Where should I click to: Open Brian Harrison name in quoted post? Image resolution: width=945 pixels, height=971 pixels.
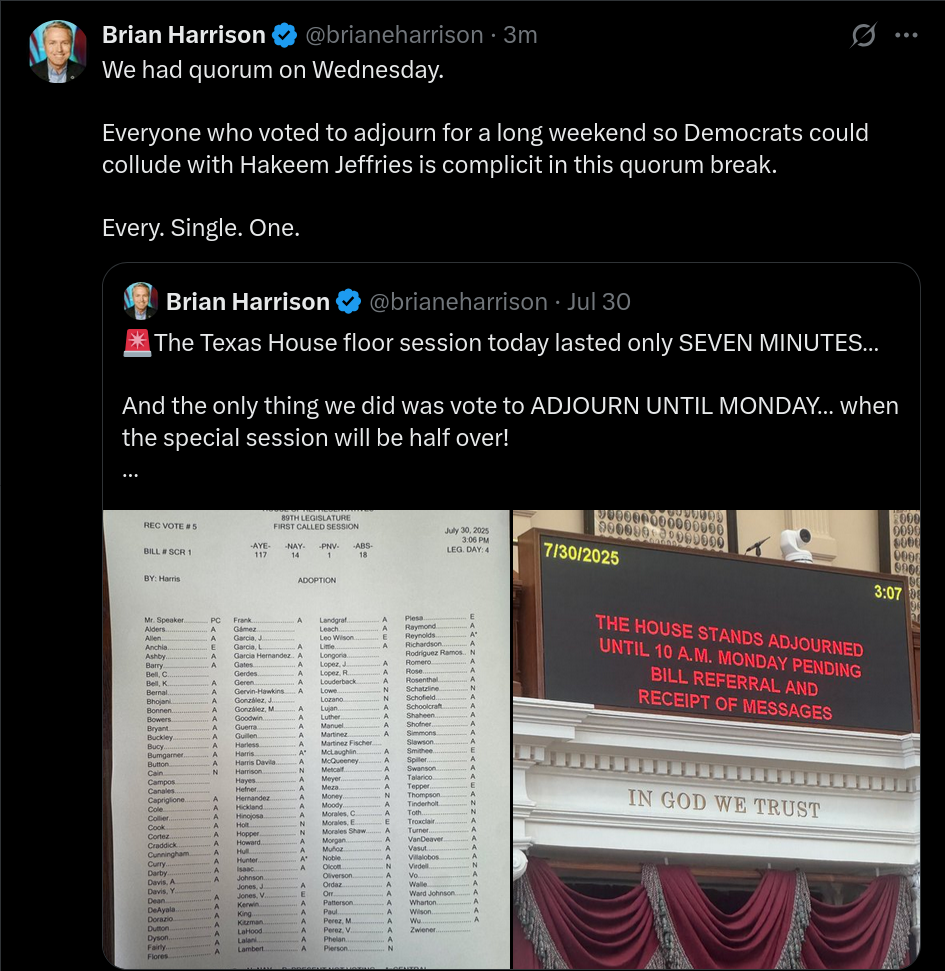coord(248,302)
